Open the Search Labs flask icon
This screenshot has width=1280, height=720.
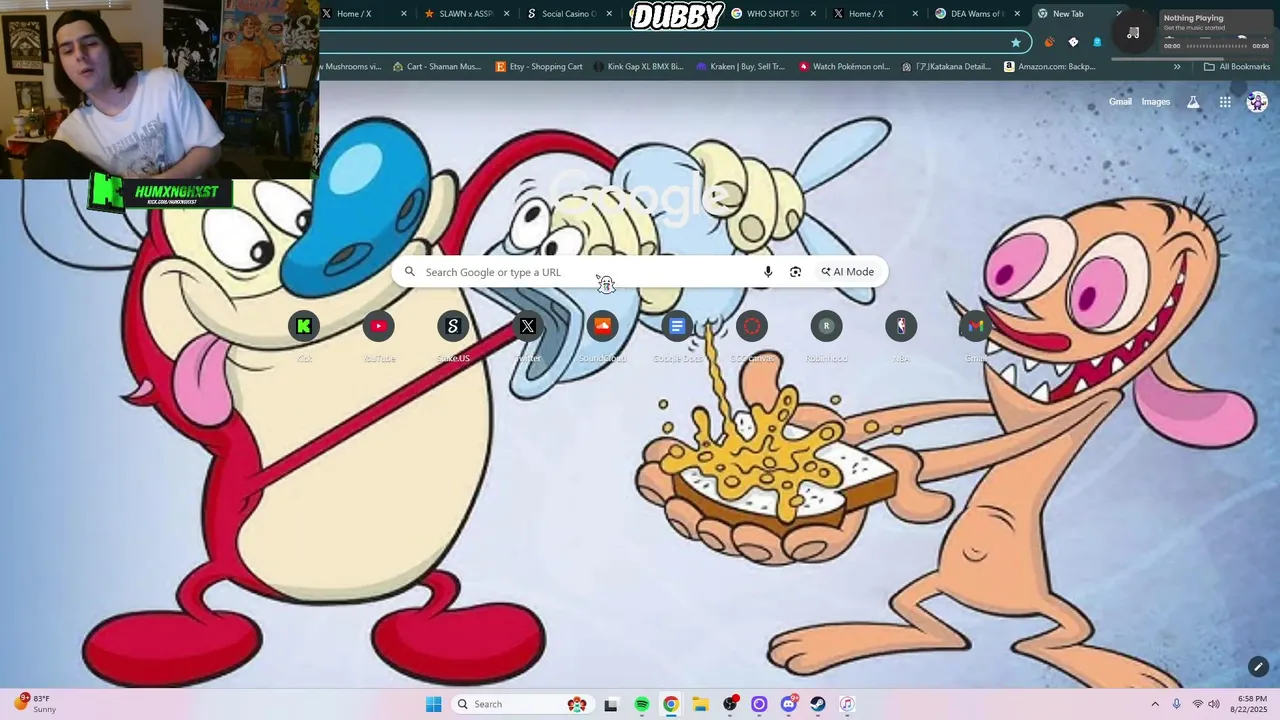tap(1193, 102)
